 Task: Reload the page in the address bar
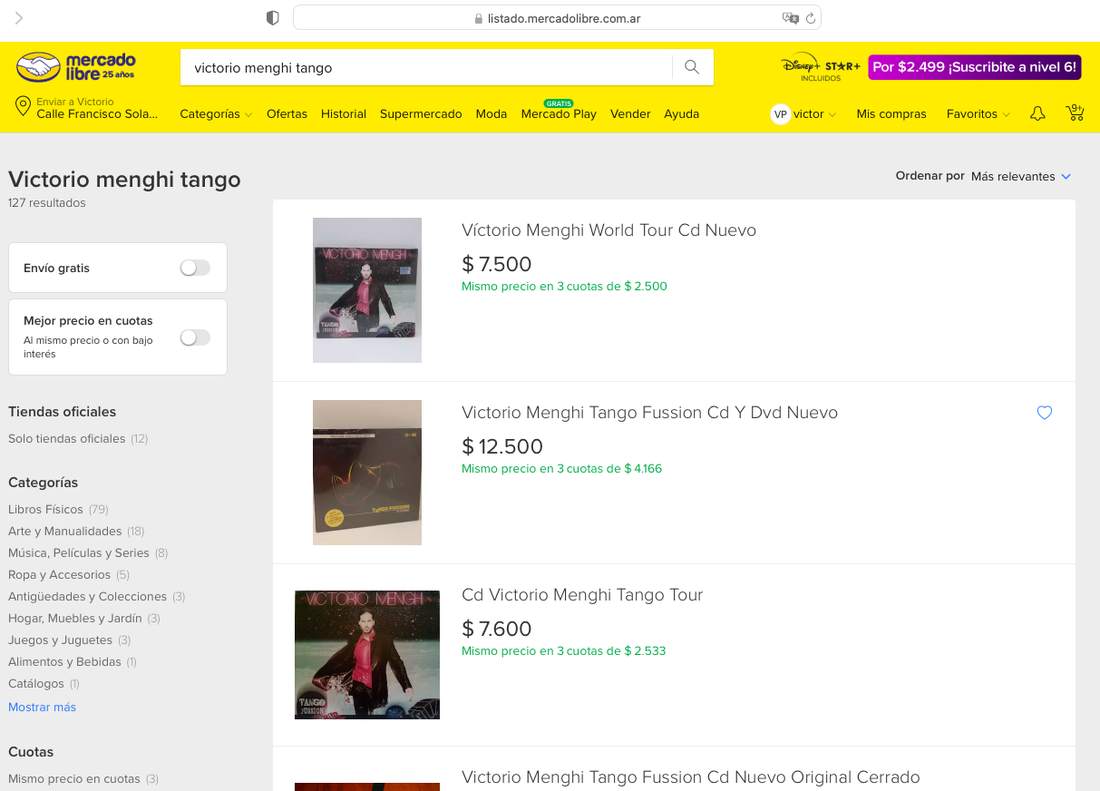[810, 18]
